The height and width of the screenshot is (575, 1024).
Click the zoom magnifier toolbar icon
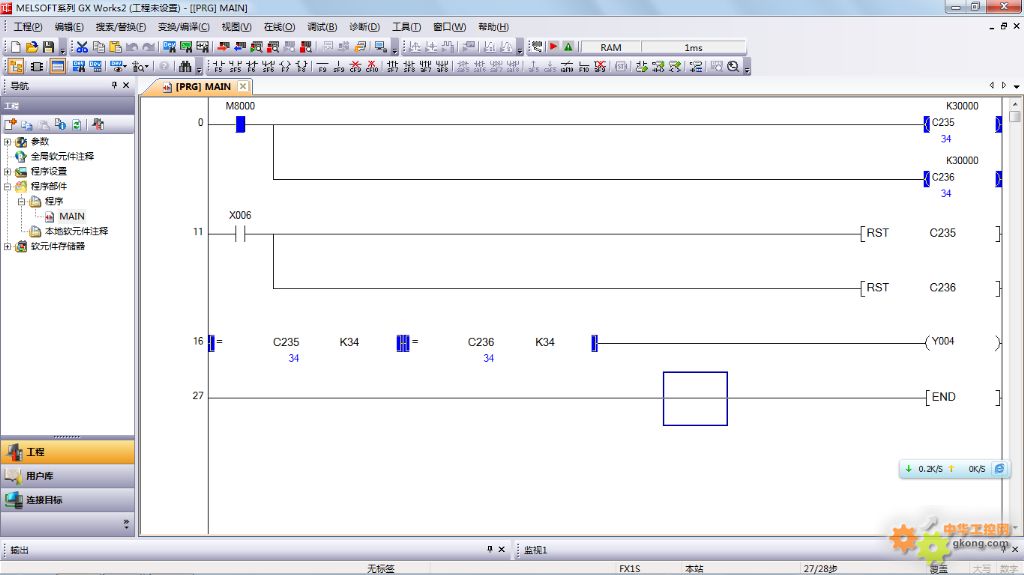click(732, 67)
